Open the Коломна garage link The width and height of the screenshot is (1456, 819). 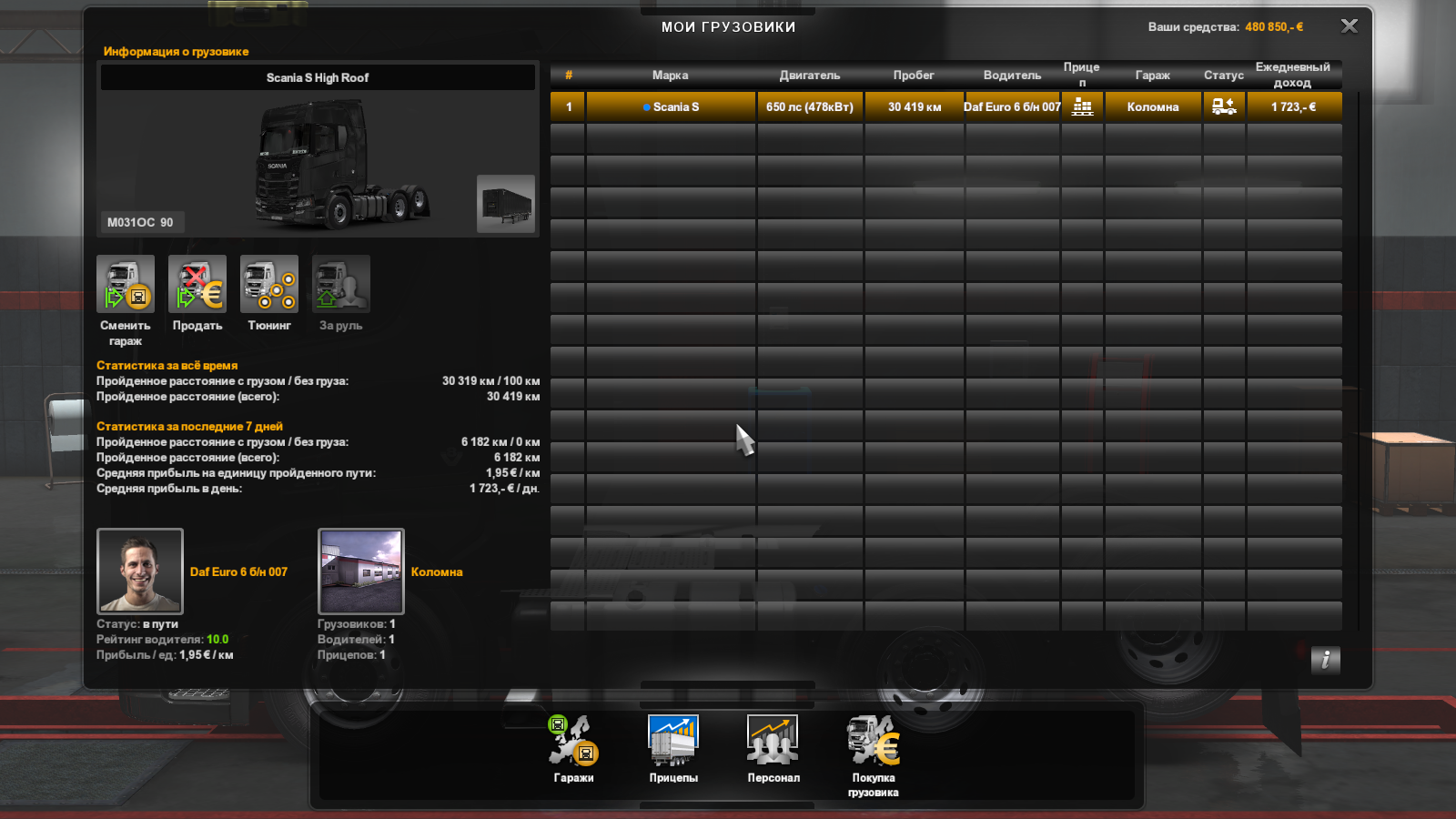coord(437,572)
